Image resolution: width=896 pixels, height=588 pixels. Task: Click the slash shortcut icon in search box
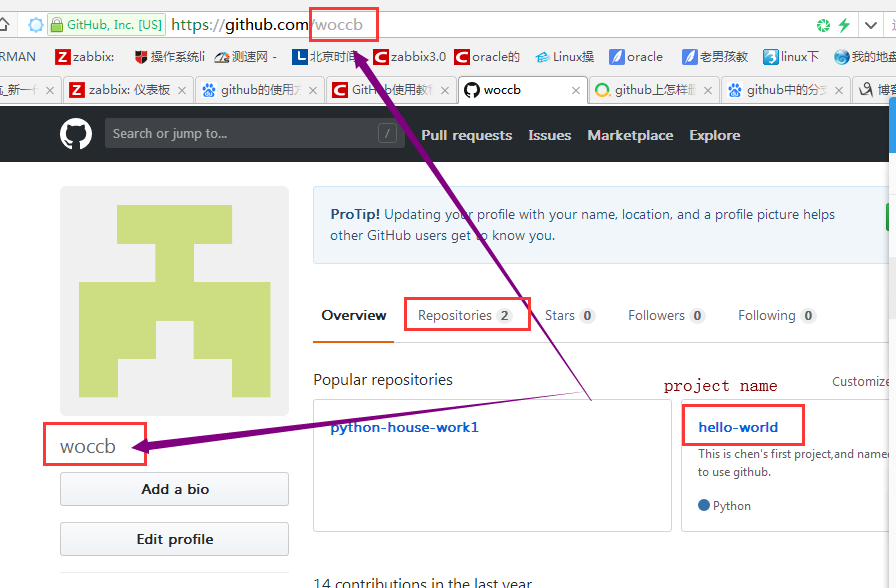pyautogui.click(x=387, y=134)
